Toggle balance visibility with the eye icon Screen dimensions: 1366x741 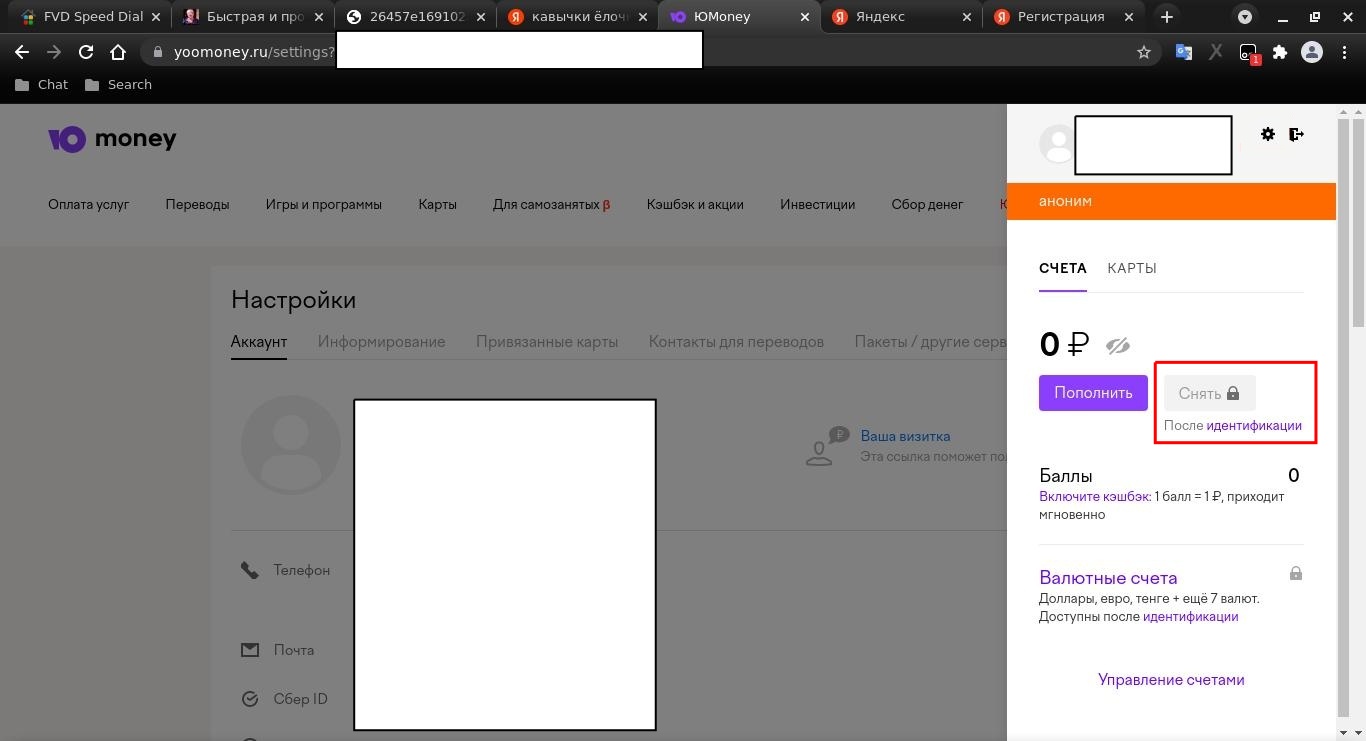(1118, 344)
